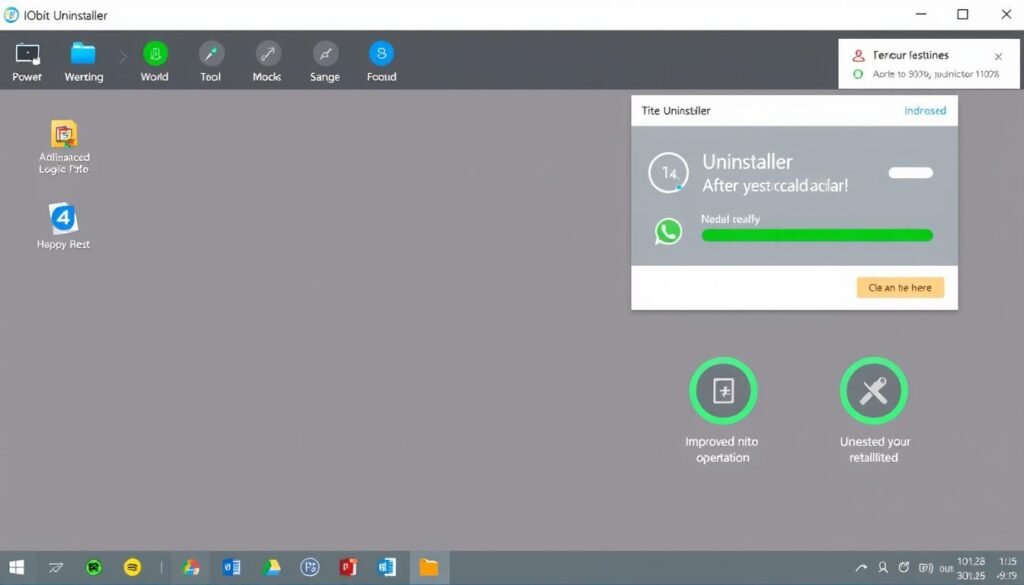Open Spotify from the taskbar
Screen dimensions: 1024x585
coord(133,567)
